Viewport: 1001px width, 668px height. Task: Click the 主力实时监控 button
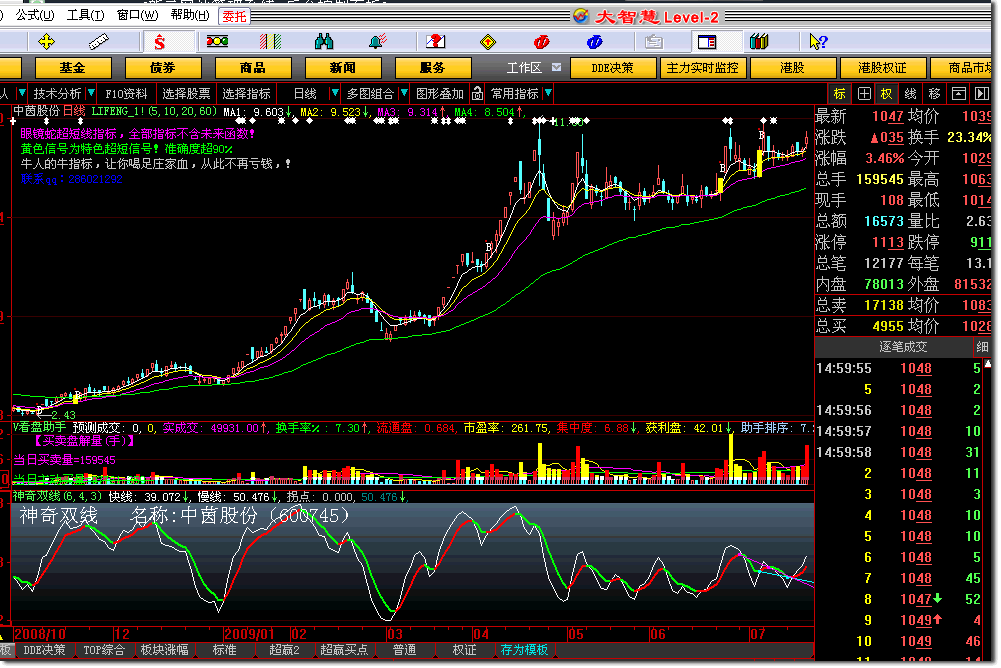pyautogui.click(x=703, y=68)
